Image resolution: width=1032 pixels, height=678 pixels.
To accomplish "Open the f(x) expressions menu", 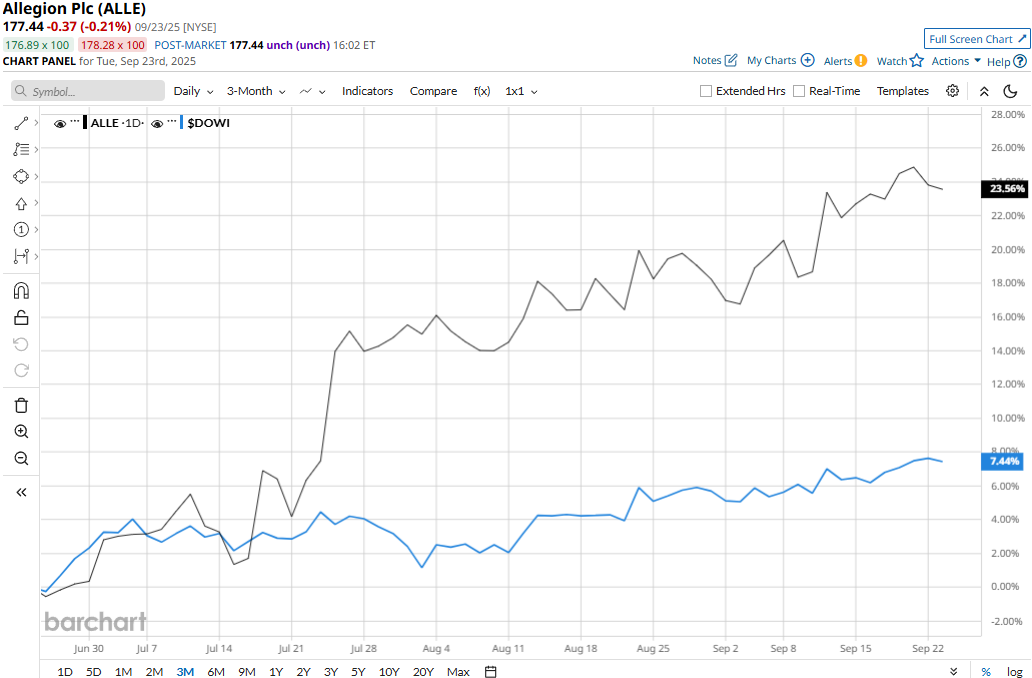I will (482, 91).
